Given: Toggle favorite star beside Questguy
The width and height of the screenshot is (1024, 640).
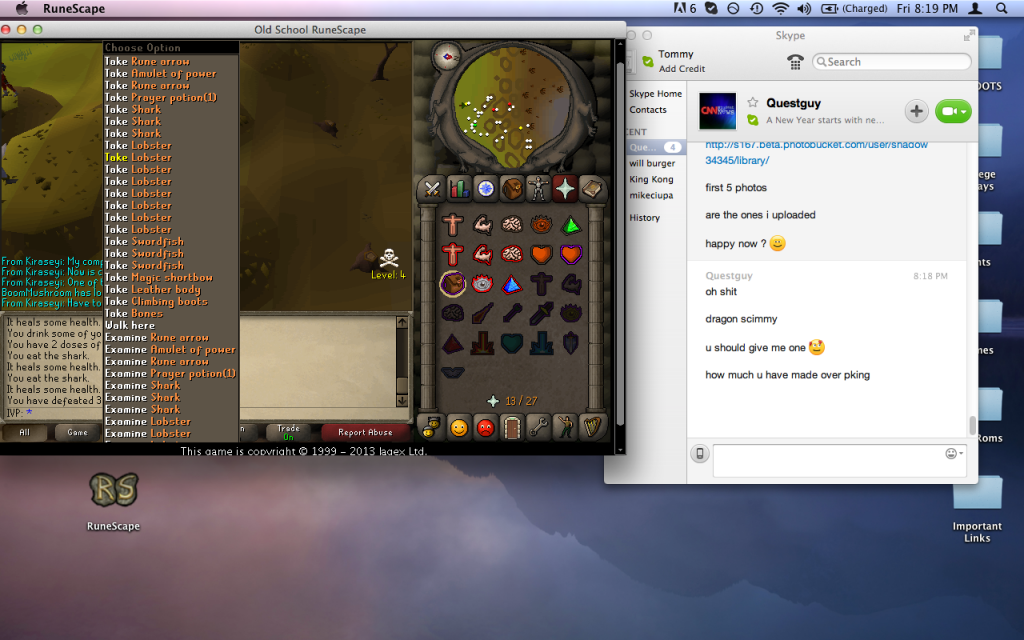Looking at the screenshot, I should 752,102.
